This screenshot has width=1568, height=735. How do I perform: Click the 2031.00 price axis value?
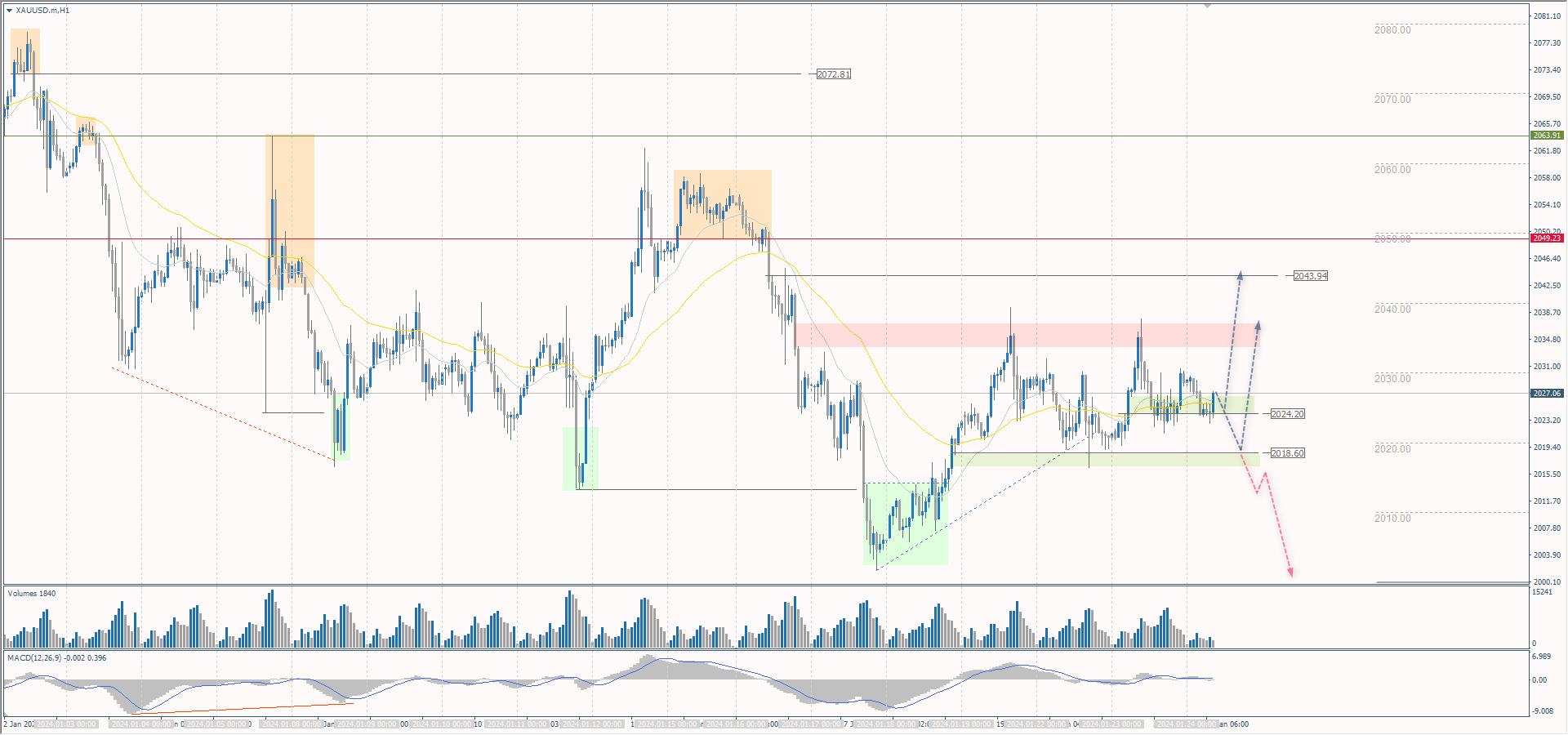tap(1547, 367)
